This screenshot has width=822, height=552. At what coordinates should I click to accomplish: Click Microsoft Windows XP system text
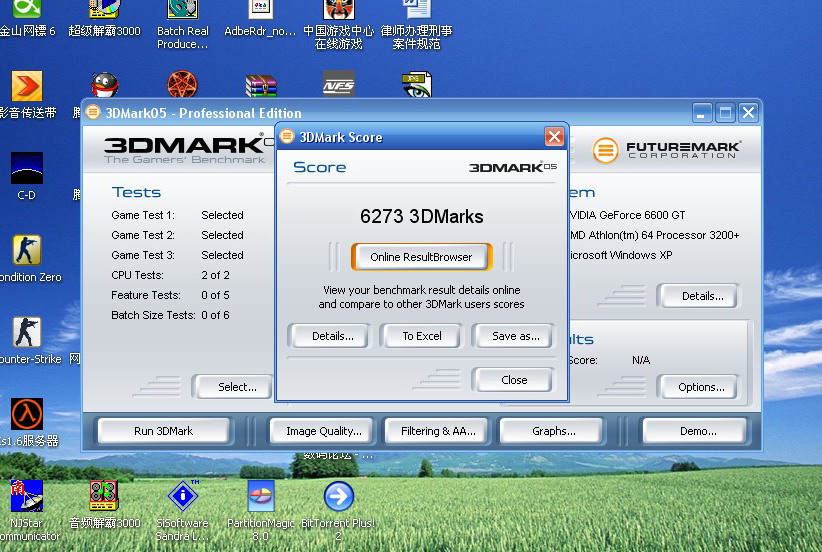point(621,255)
